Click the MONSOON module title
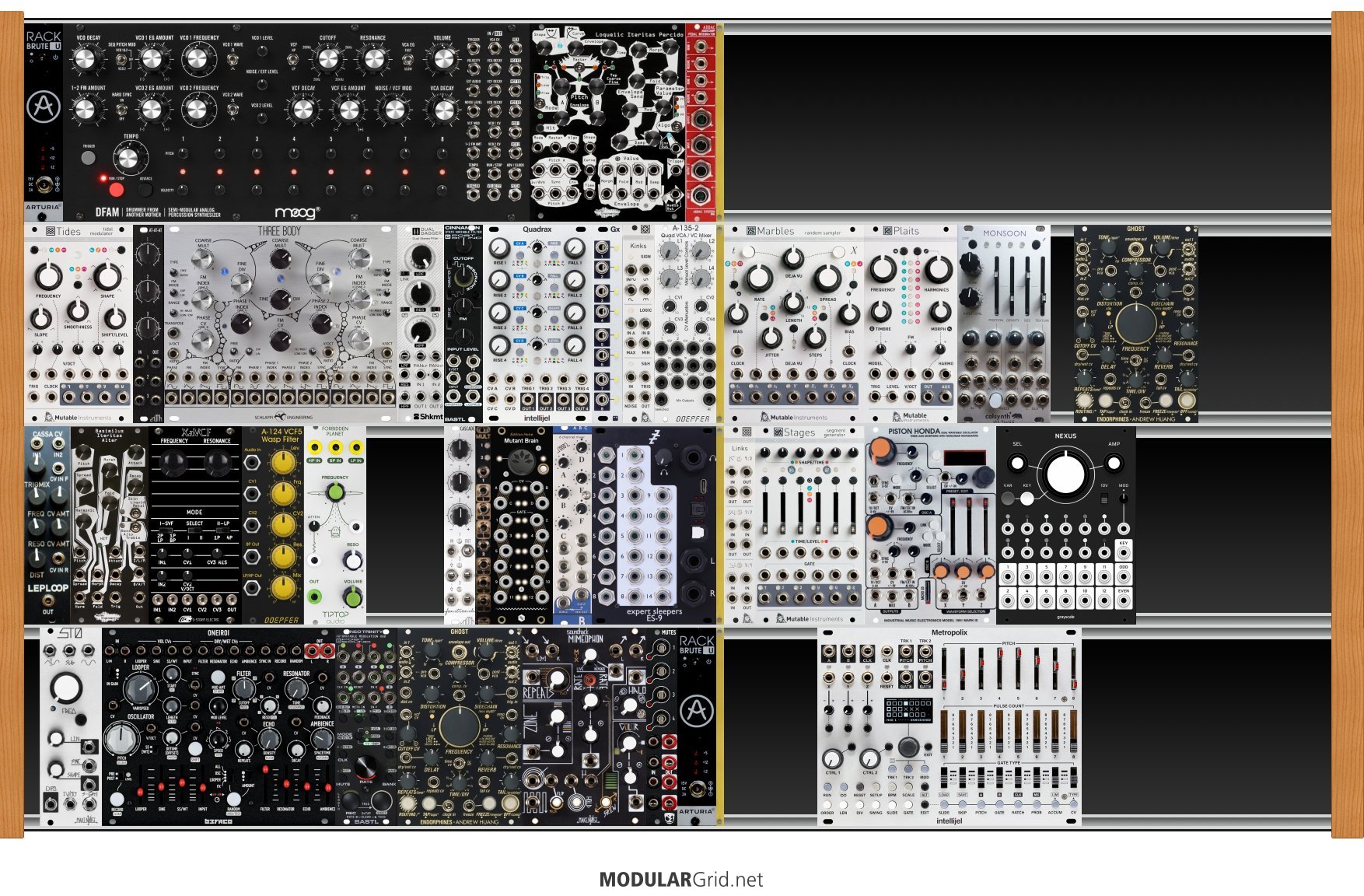 click(1004, 233)
